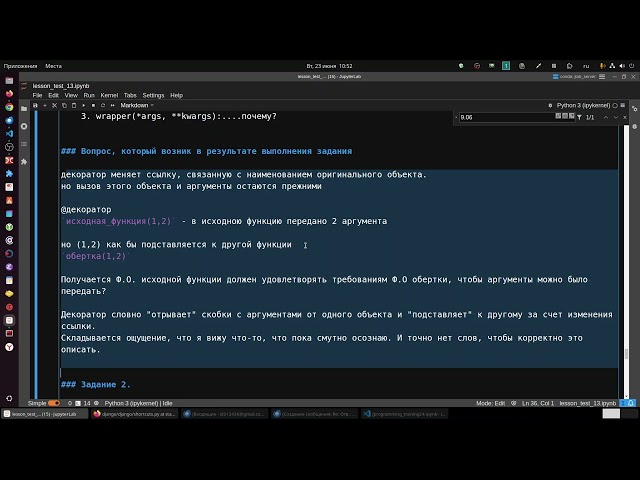Click the volume icon in system tray
Screen dimensions: 640x480
(622, 66)
